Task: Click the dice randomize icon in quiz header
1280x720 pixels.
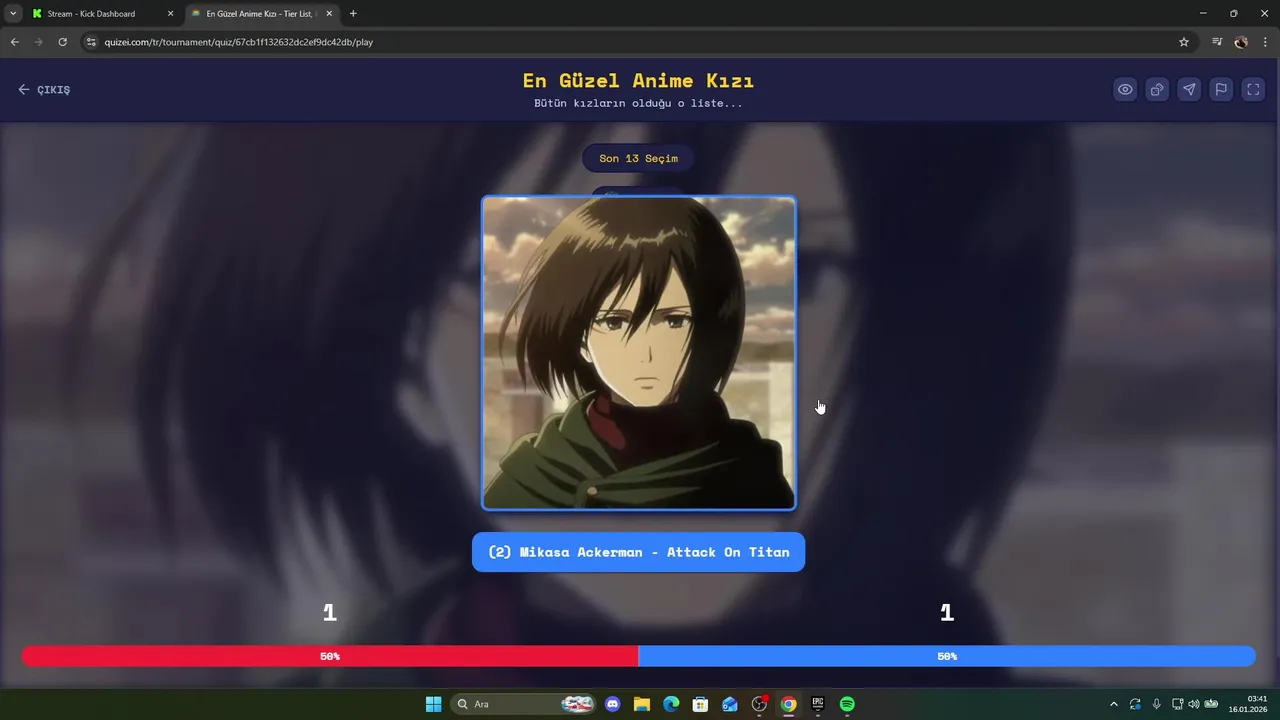Action: 1157,89
